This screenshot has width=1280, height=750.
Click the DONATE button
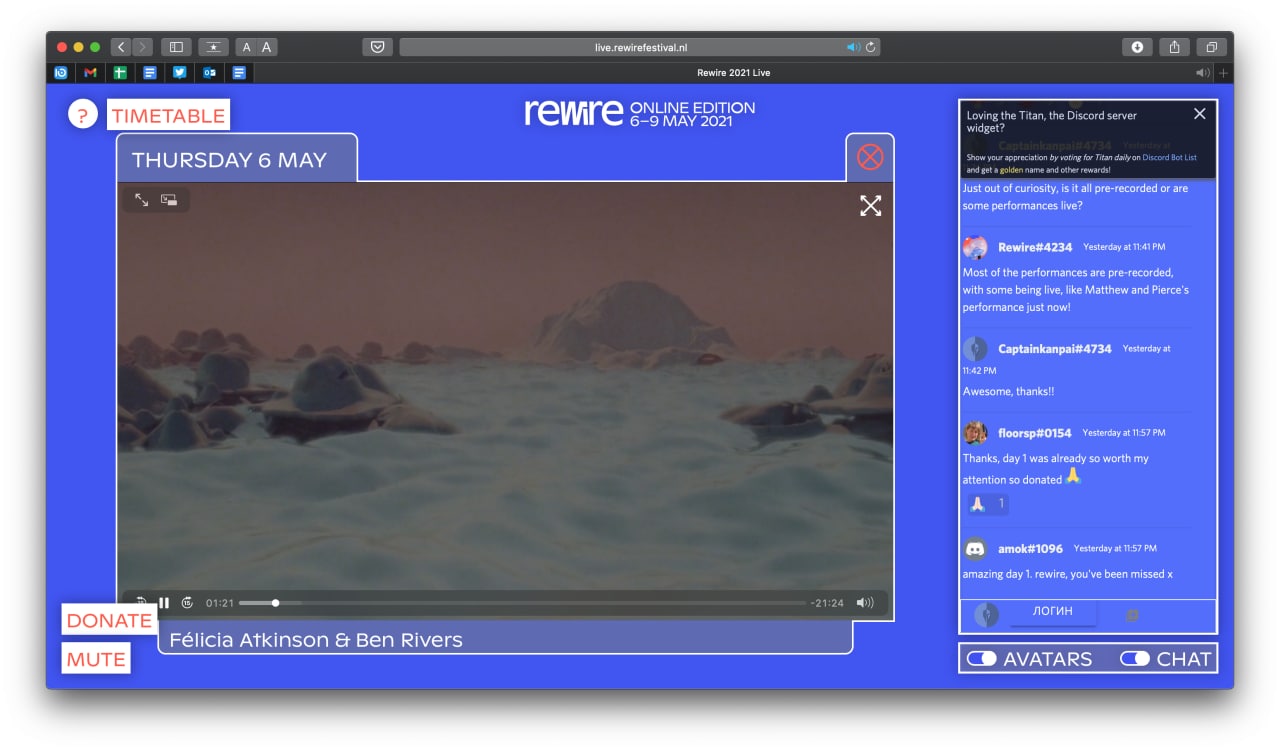pyautogui.click(x=109, y=620)
